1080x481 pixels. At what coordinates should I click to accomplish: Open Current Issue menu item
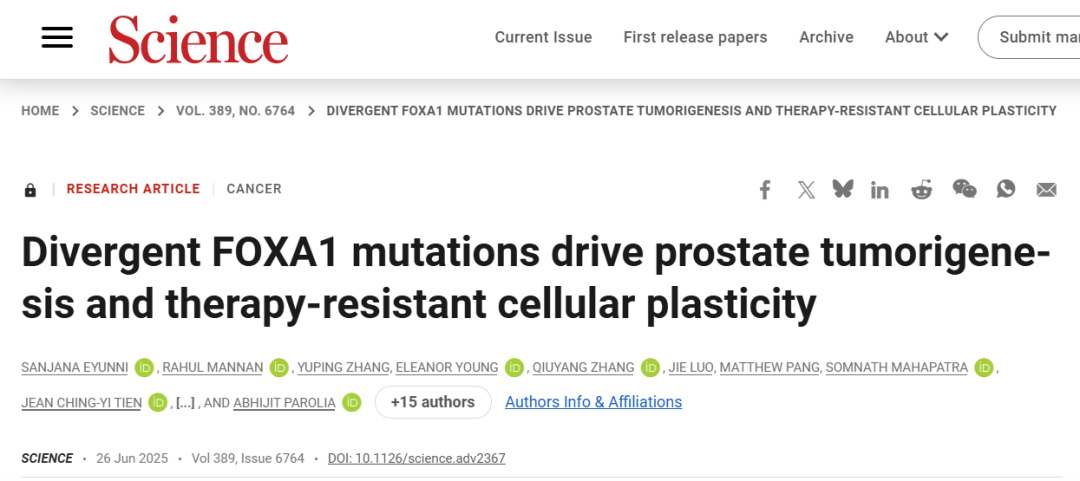click(543, 37)
